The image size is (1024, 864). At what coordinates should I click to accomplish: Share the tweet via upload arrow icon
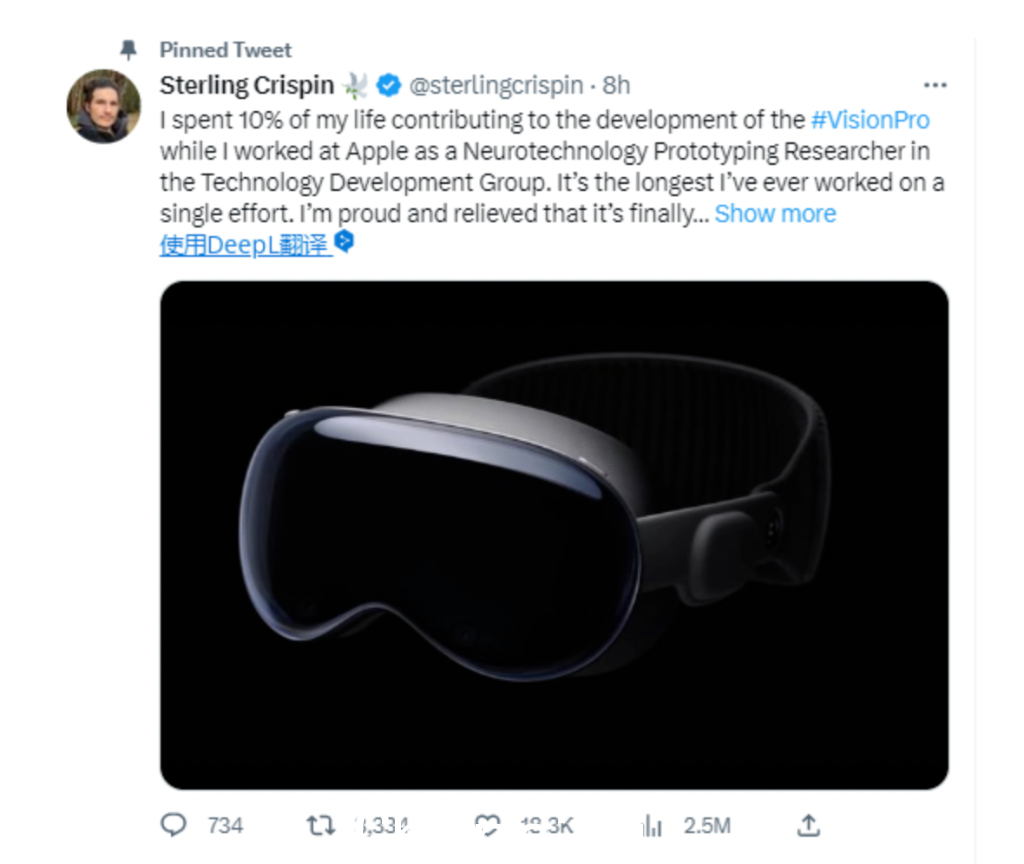[x=808, y=825]
